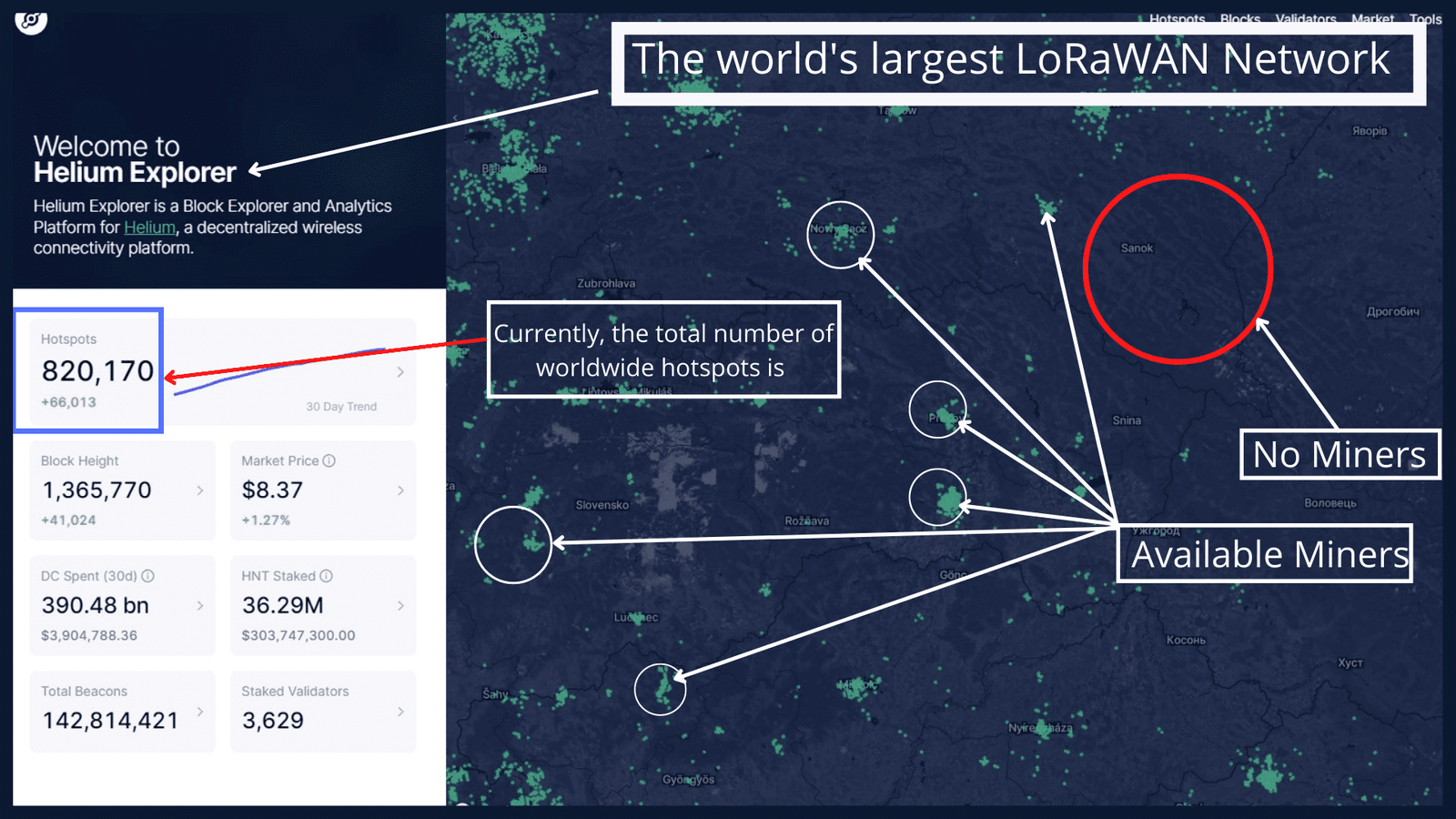The height and width of the screenshot is (819, 1456).
Task: Click the 820,170 hotspots count
Action: (97, 371)
